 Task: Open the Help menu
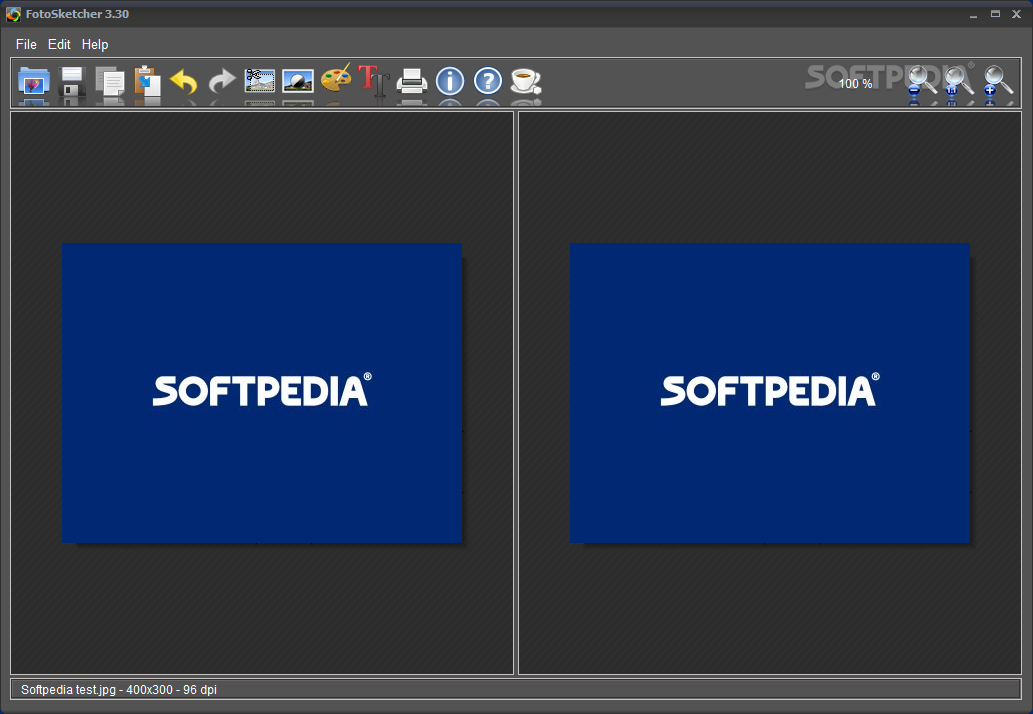(95, 44)
